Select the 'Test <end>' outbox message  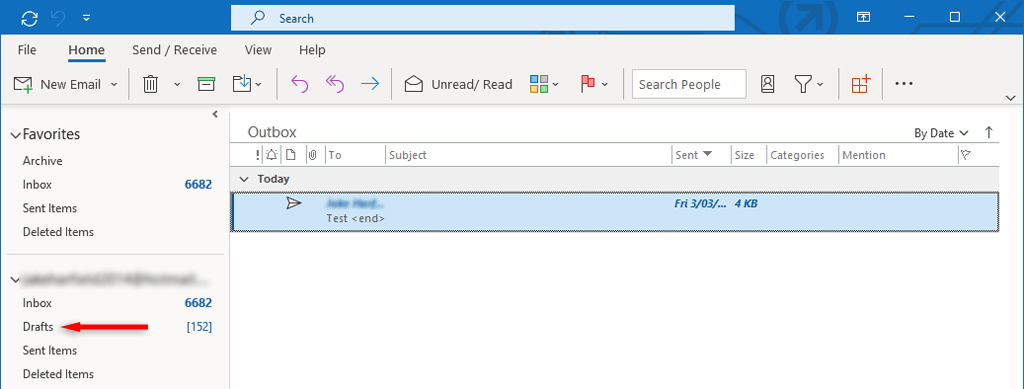tap(615, 211)
